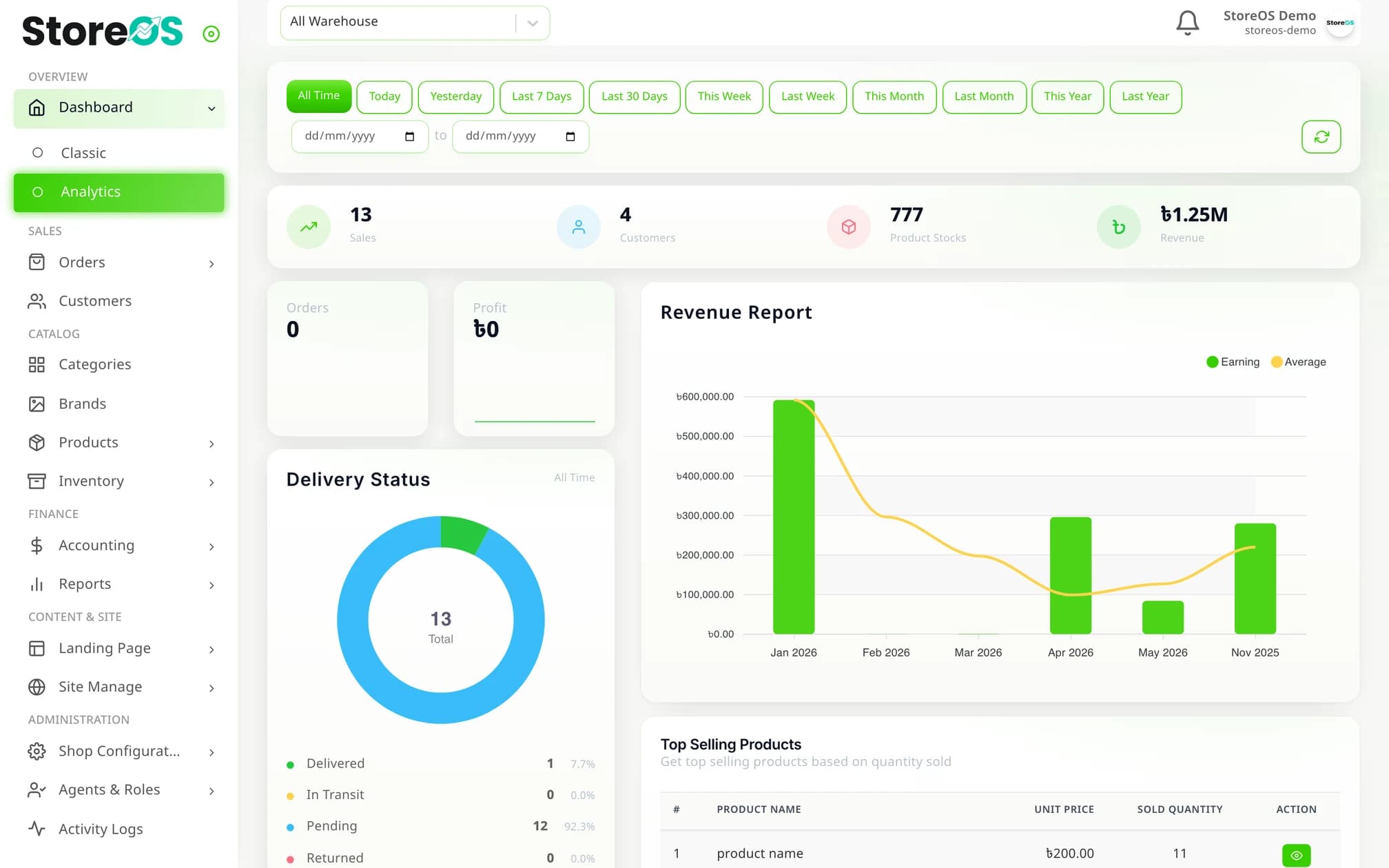Click the Sales trend icon
This screenshot has height=868, width=1389.
pyautogui.click(x=309, y=227)
